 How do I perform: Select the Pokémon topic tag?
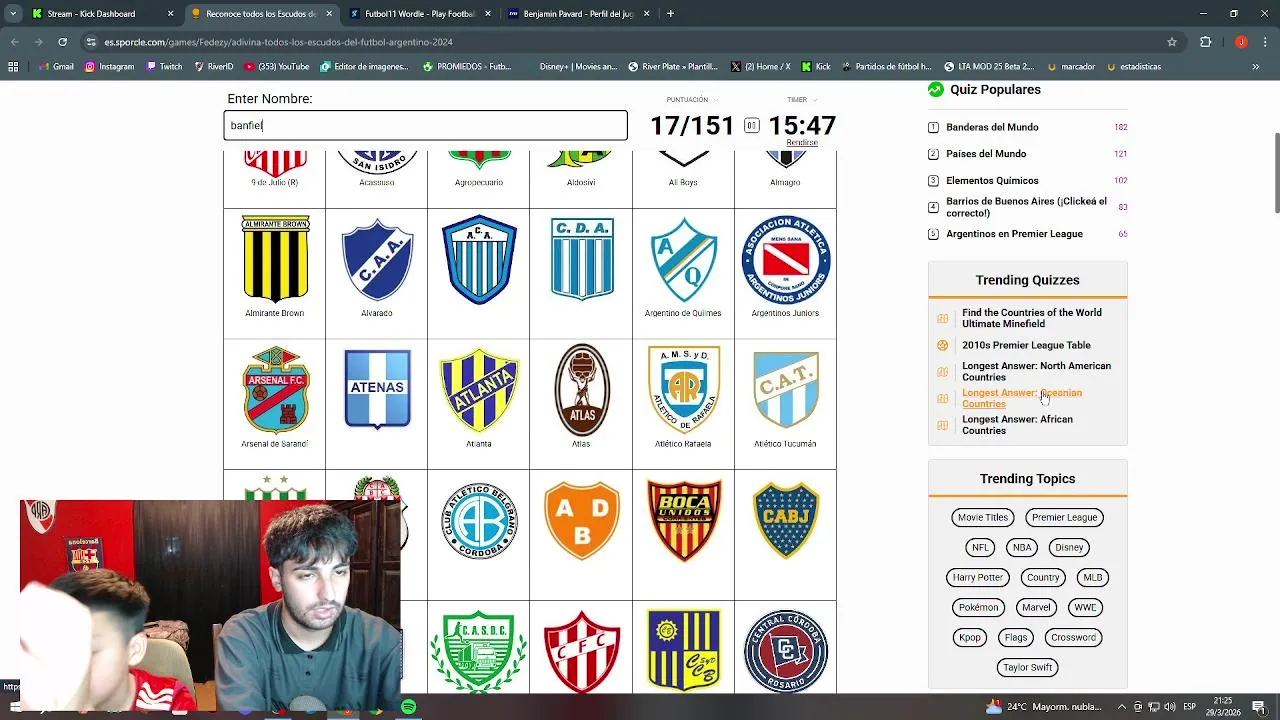tap(978, 607)
